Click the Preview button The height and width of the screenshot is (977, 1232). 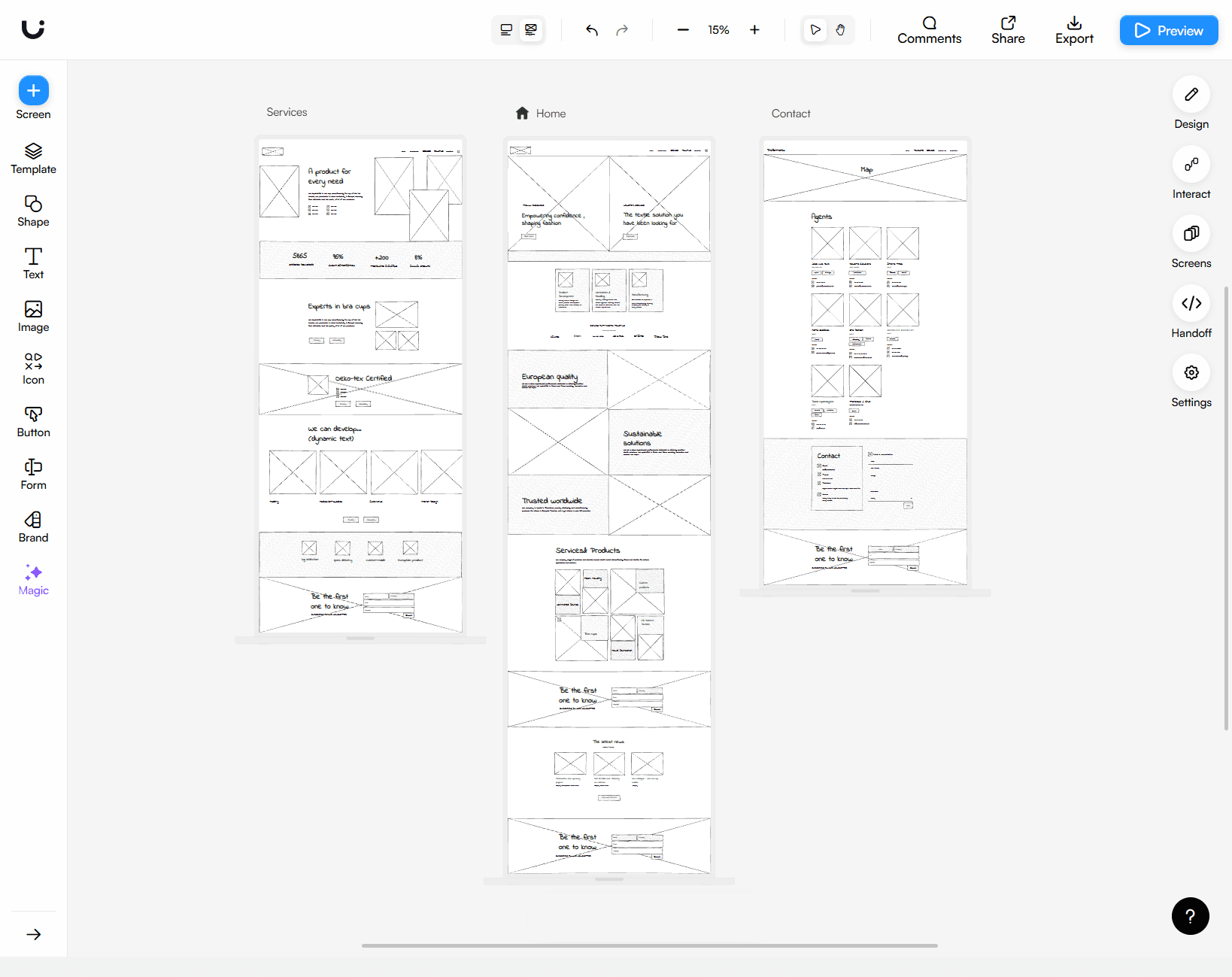tap(1168, 30)
